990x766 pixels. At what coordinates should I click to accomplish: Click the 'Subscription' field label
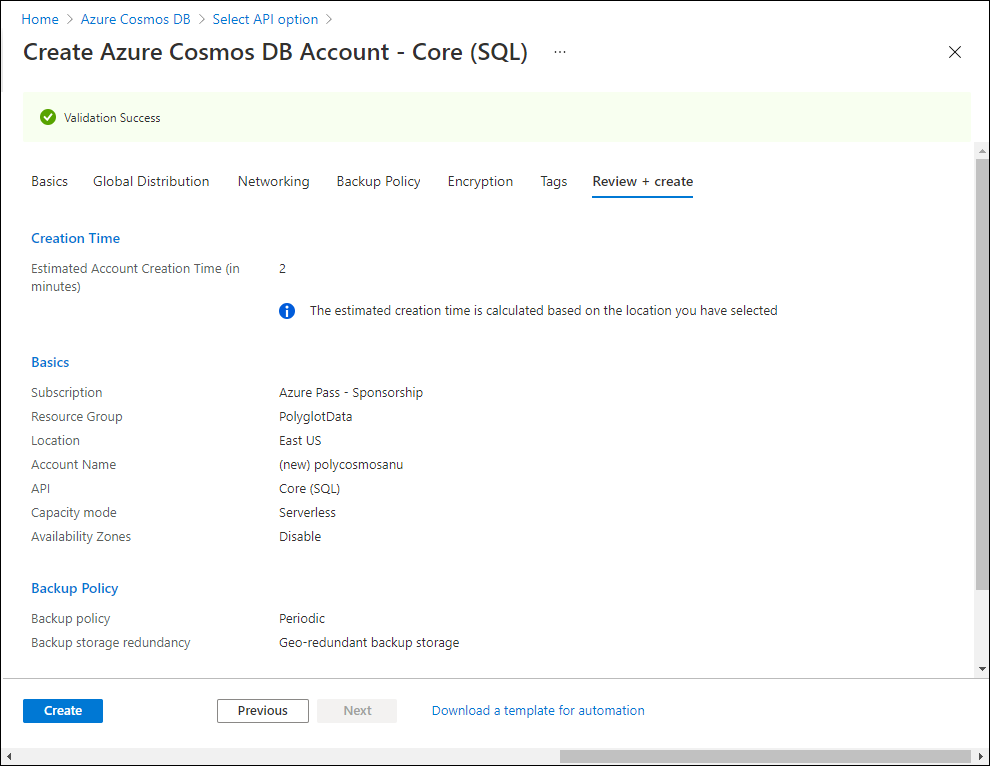pos(66,392)
